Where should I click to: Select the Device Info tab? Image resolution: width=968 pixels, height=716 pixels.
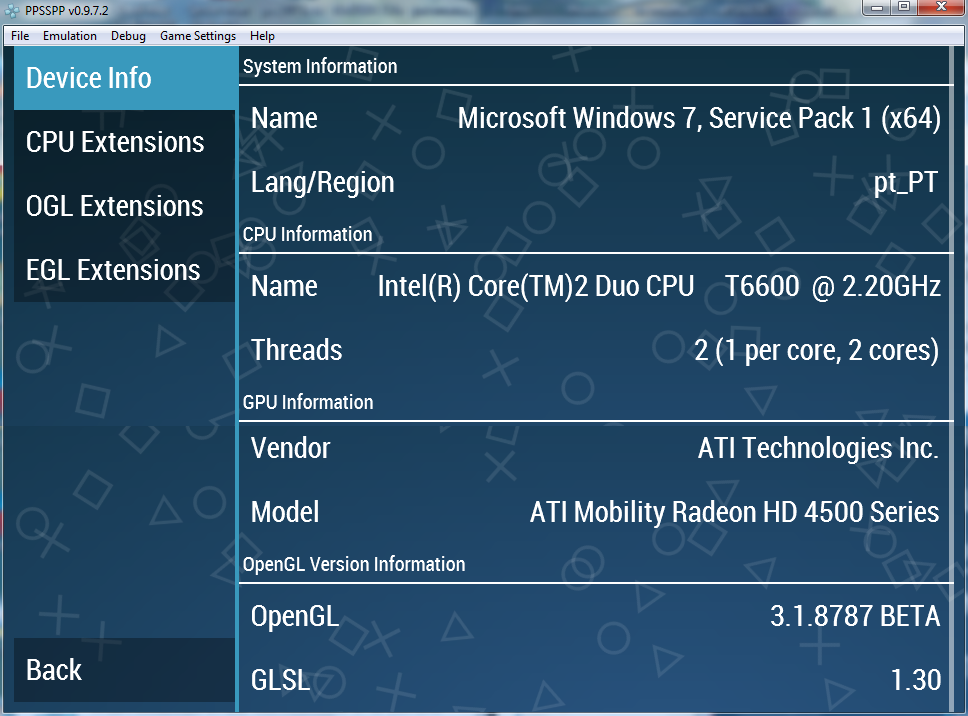(125, 78)
